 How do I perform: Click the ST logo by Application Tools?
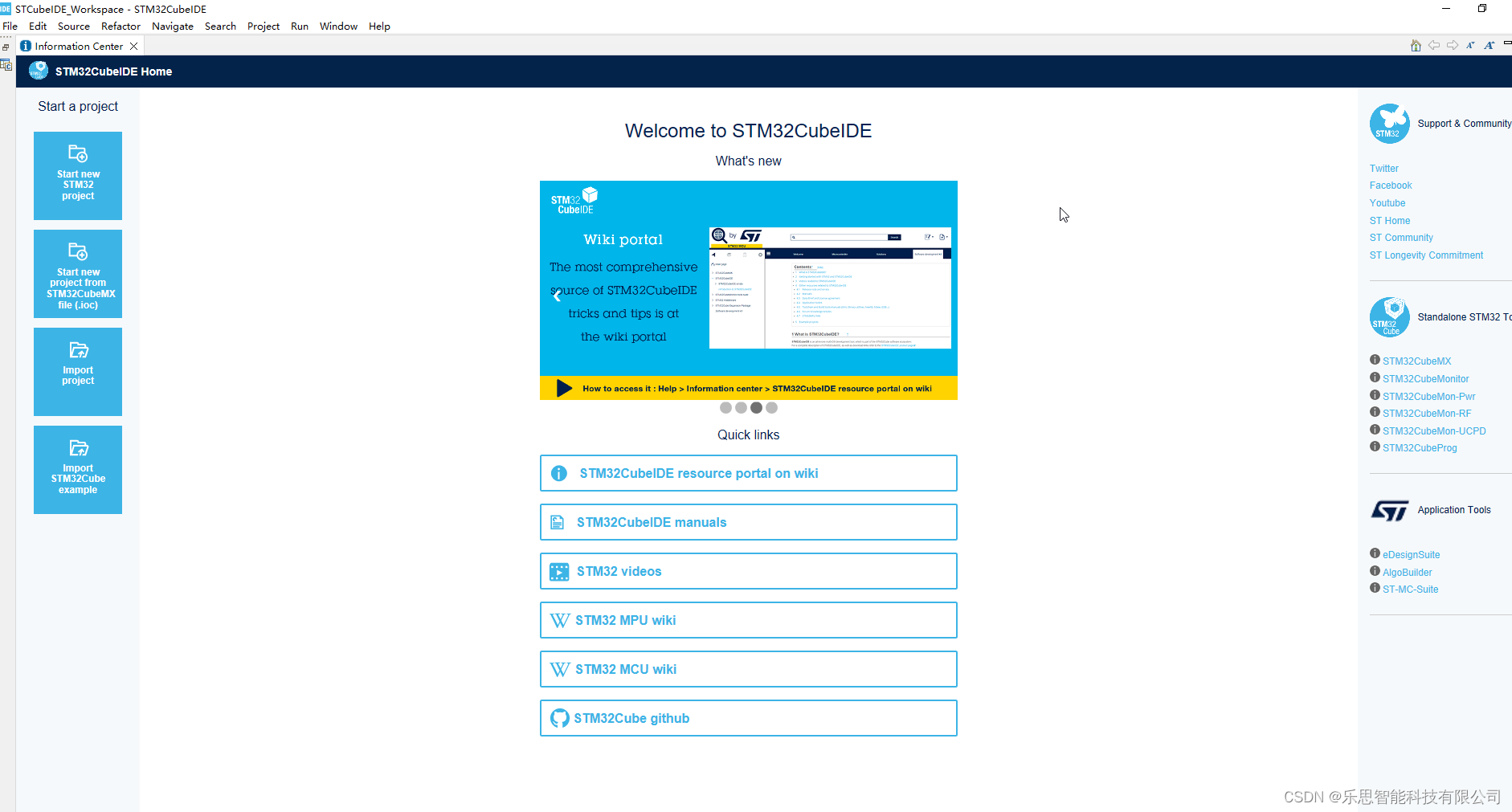[1390, 510]
